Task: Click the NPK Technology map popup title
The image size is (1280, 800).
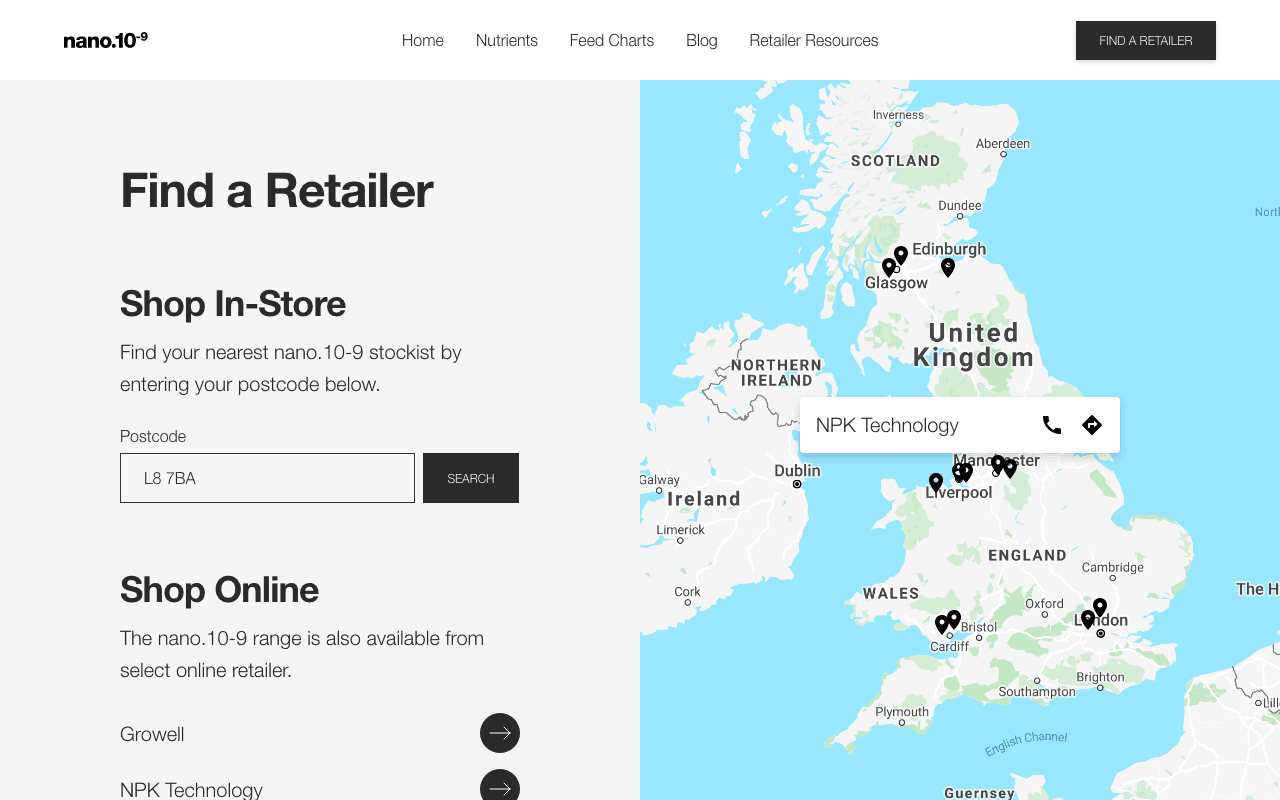Action: pyautogui.click(x=887, y=425)
